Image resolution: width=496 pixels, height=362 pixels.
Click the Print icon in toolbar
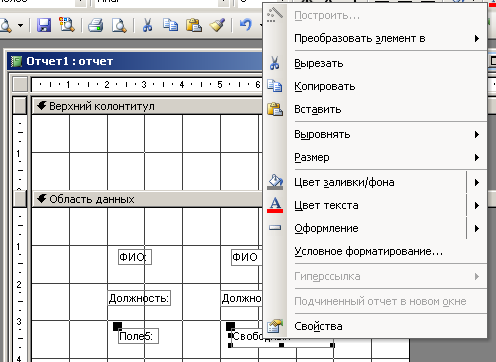tap(96, 25)
